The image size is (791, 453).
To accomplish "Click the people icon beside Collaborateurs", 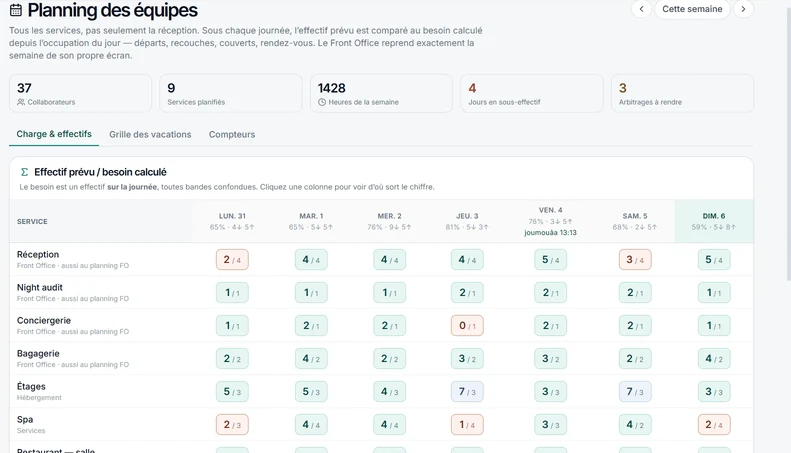I will click(21, 102).
